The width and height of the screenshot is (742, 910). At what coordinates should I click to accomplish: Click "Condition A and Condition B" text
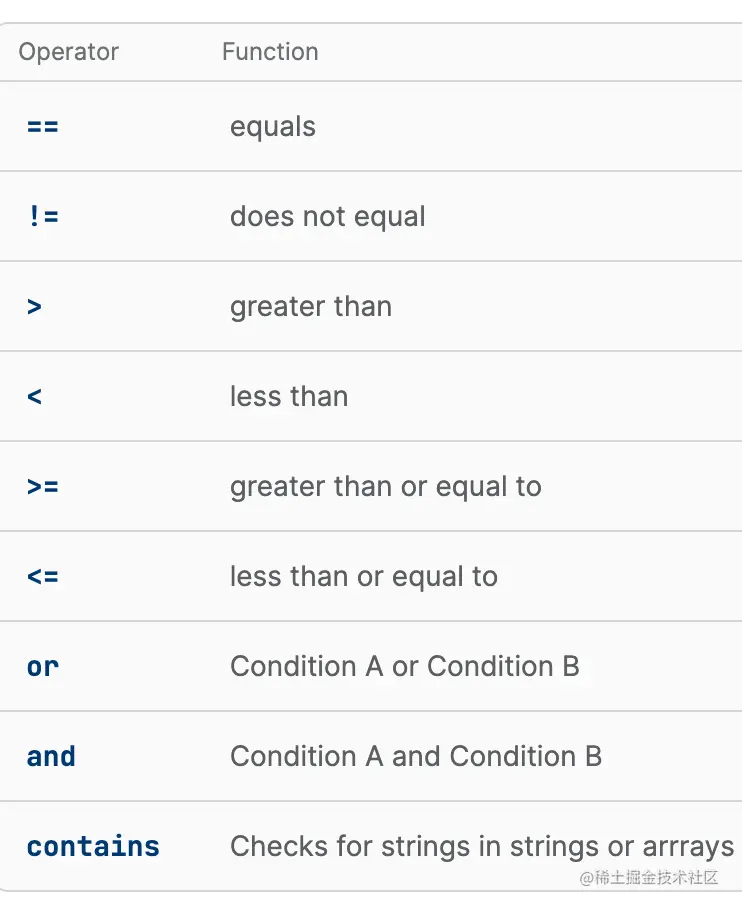[x=415, y=757]
